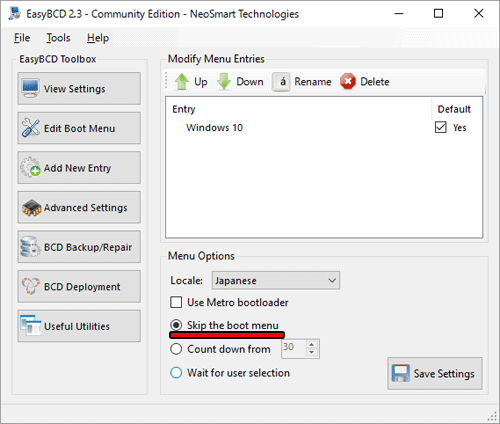Click the View Settings label
The height and width of the screenshot is (424, 500).
75,89
